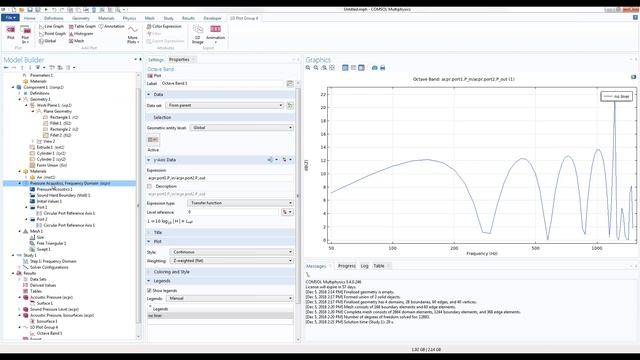Viewport: 640px width, 360px height.
Task: Open the Plot In dropdown
Action: [x=25, y=35]
